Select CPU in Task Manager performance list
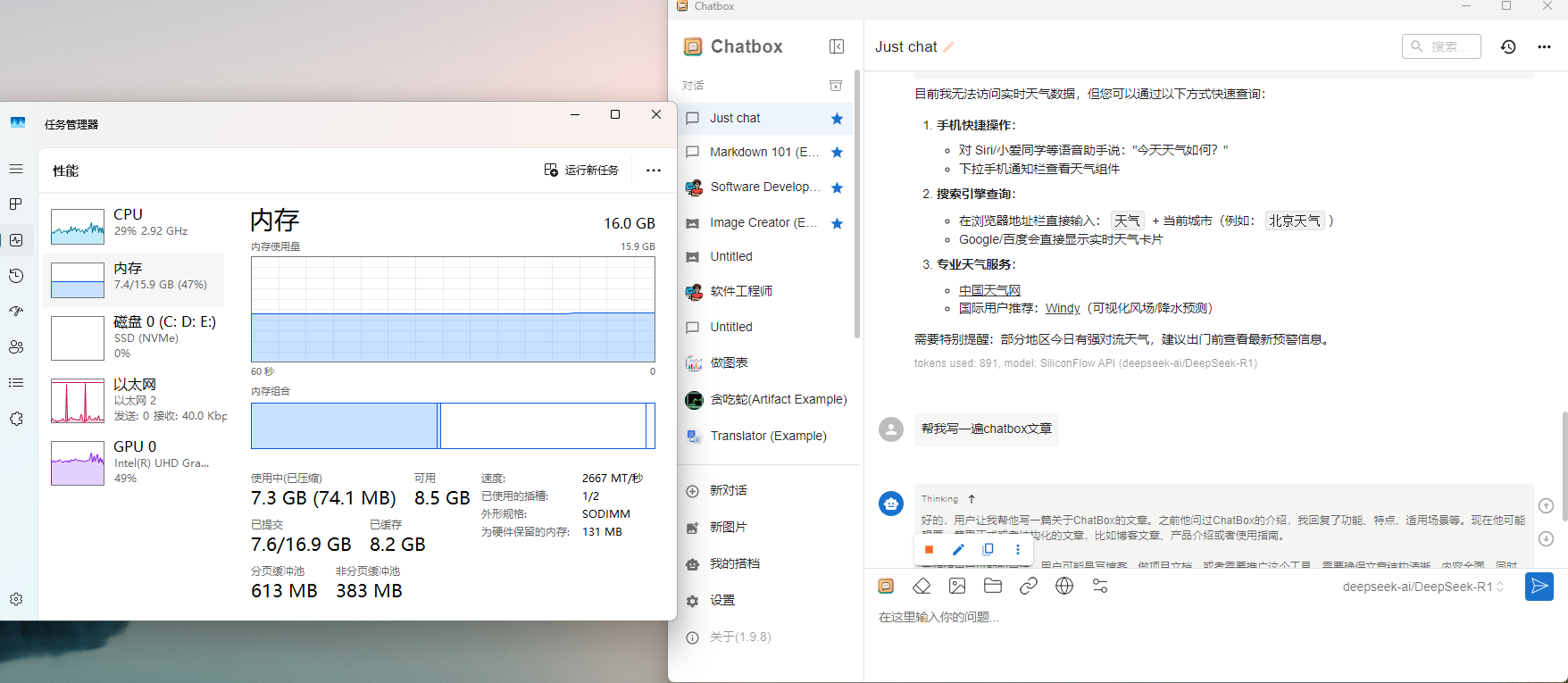Viewport: 1568px width, 683px height. [x=134, y=226]
